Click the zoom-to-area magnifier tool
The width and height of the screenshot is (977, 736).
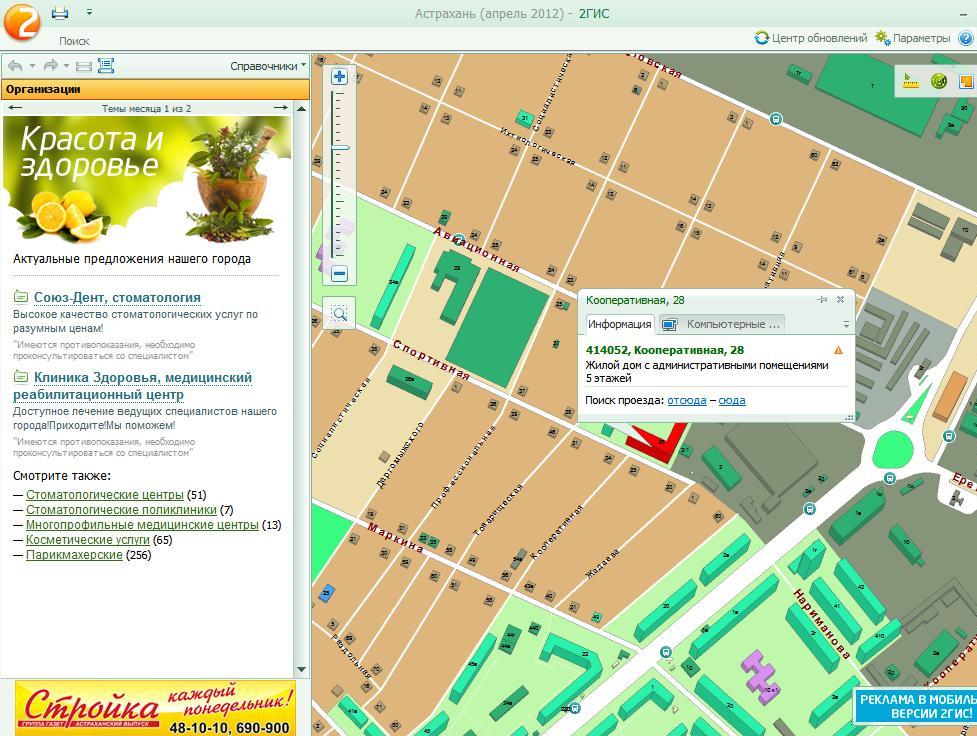[339, 313]
